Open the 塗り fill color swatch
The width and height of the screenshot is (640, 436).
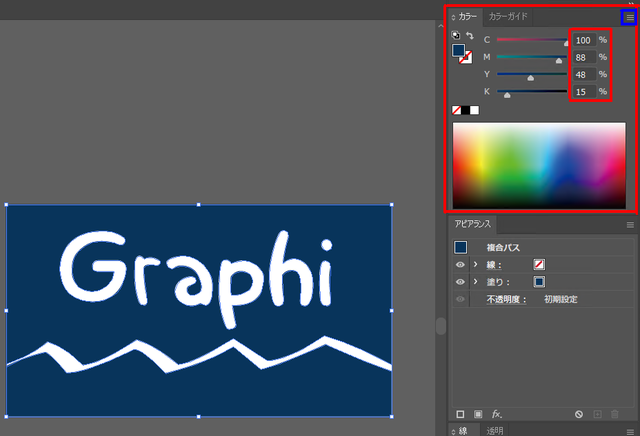pyautogui.click(x=539, y=282)
